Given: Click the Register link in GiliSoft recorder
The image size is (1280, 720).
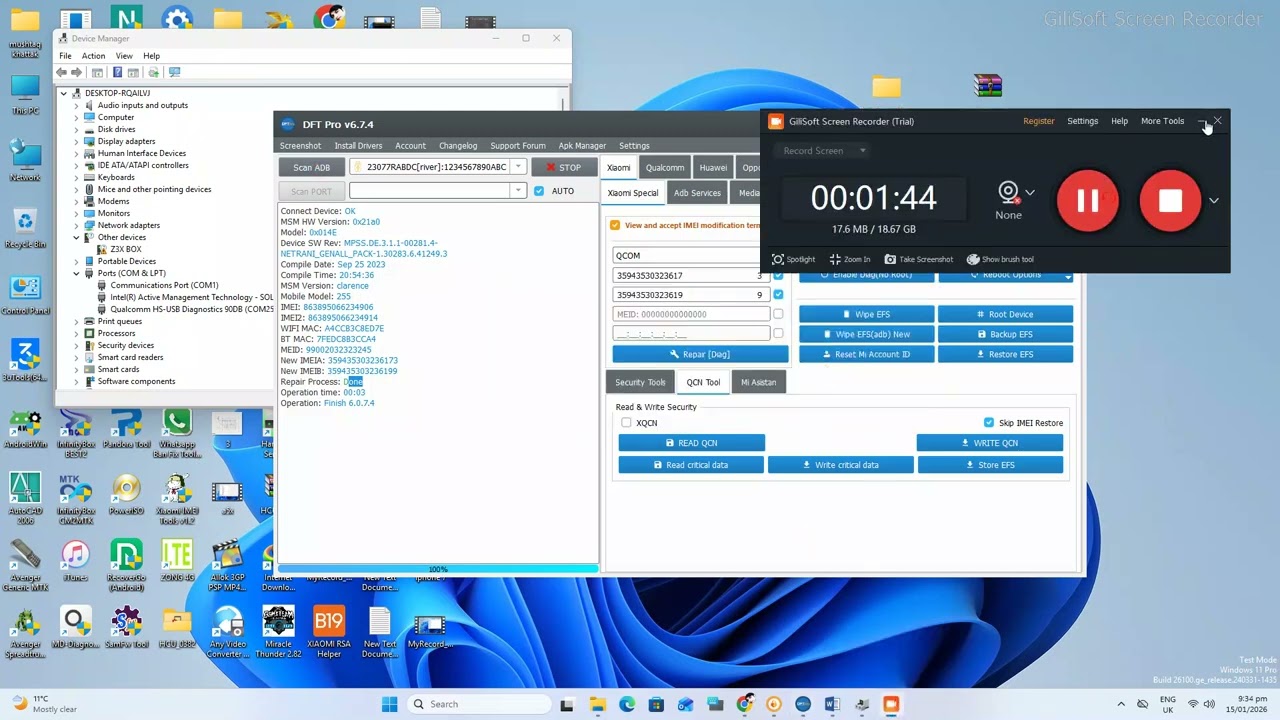Looking at the screenshot, I should 1038,121.
